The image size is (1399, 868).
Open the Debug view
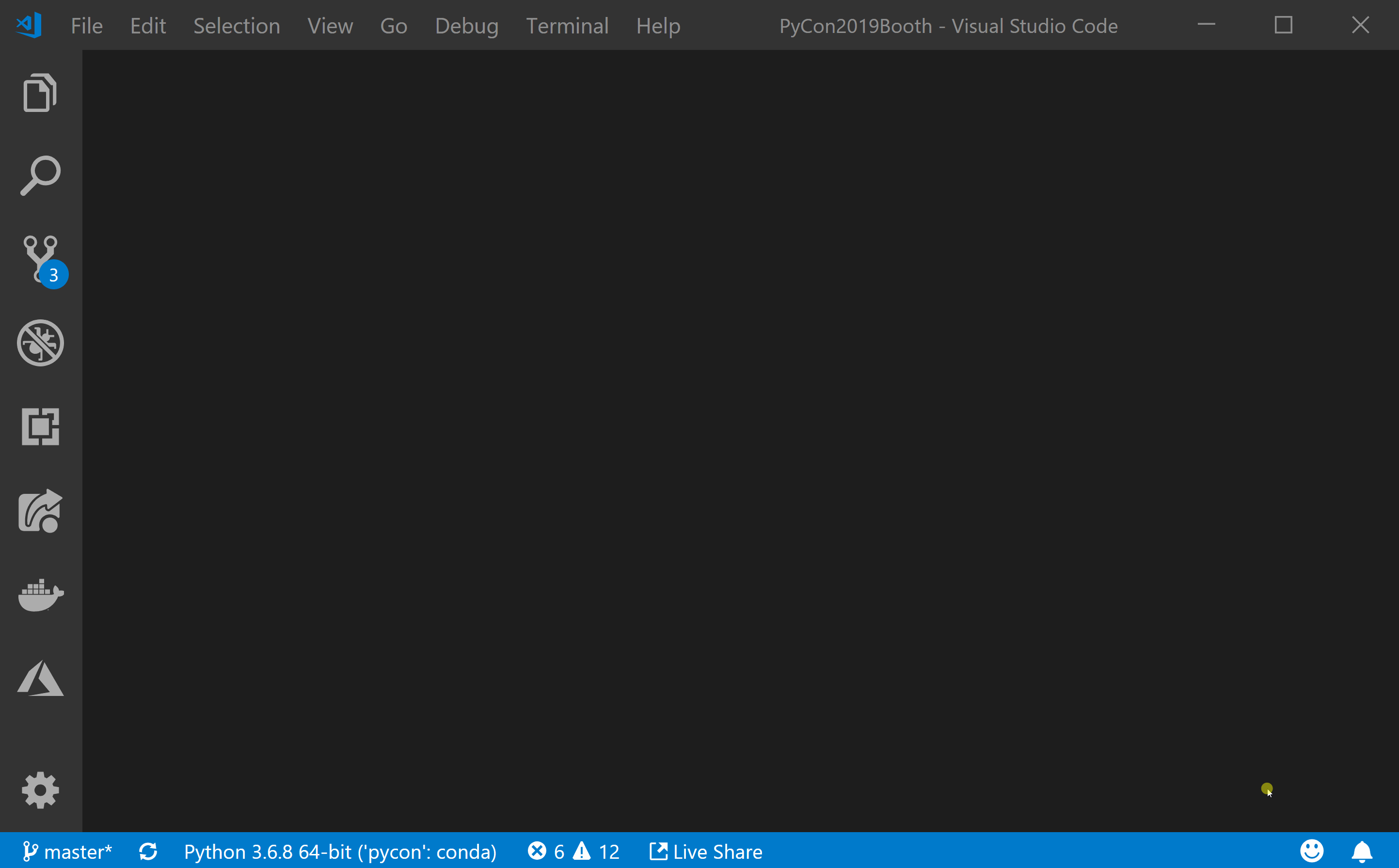(40, 343)
